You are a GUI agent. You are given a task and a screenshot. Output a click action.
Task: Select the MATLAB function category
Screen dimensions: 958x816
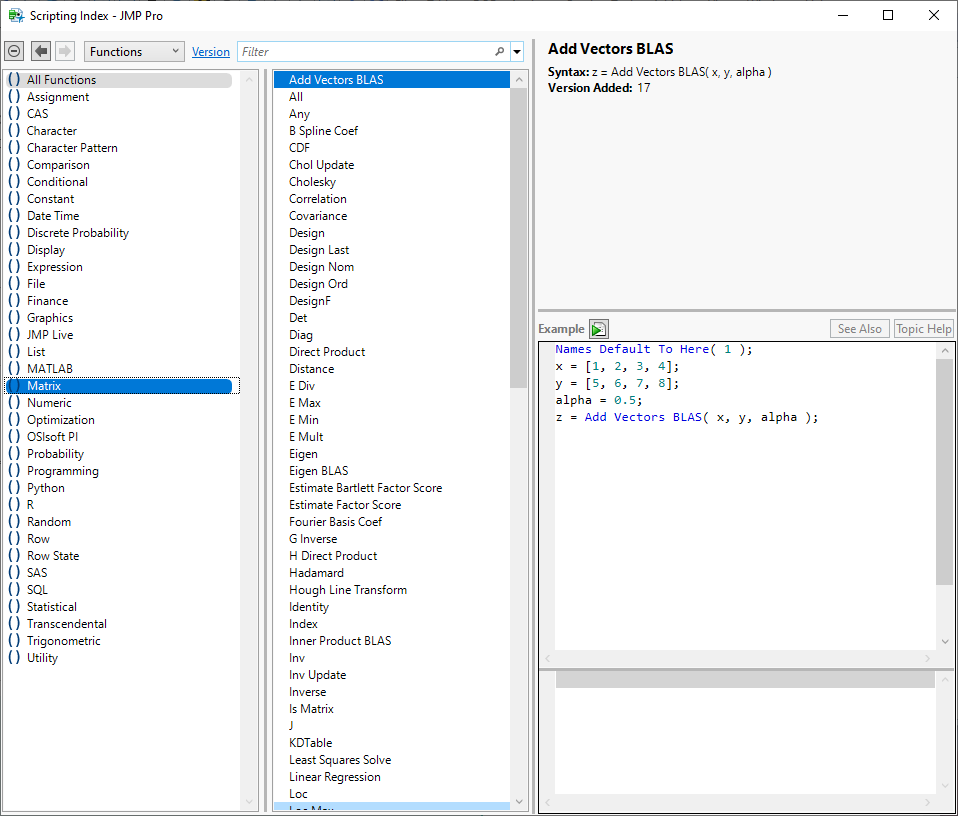pyautogui.click(x=49, y=369)
